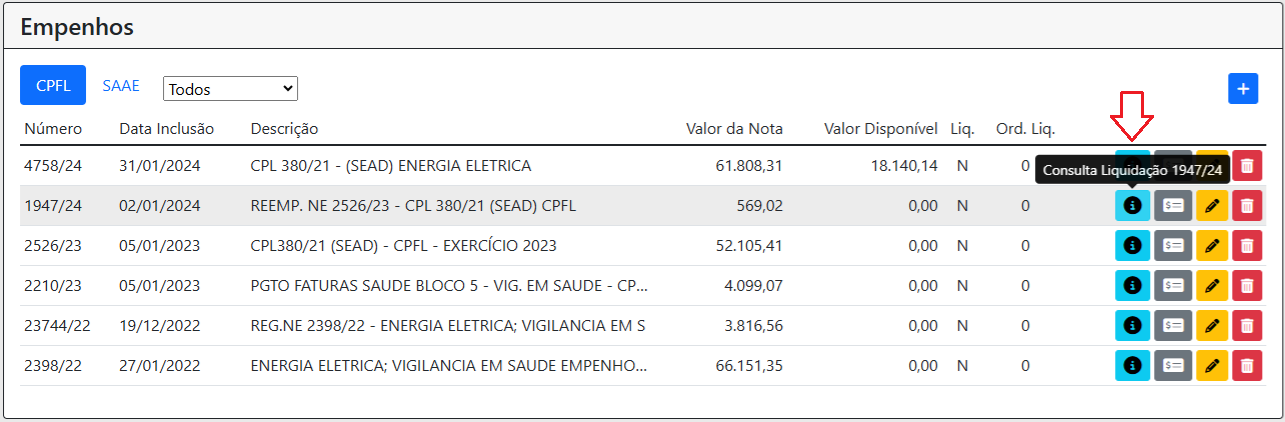The width and height of the screenshot is (1285, 422).
Task: Click the Valor Disponível column header
Action: point(880,128)
